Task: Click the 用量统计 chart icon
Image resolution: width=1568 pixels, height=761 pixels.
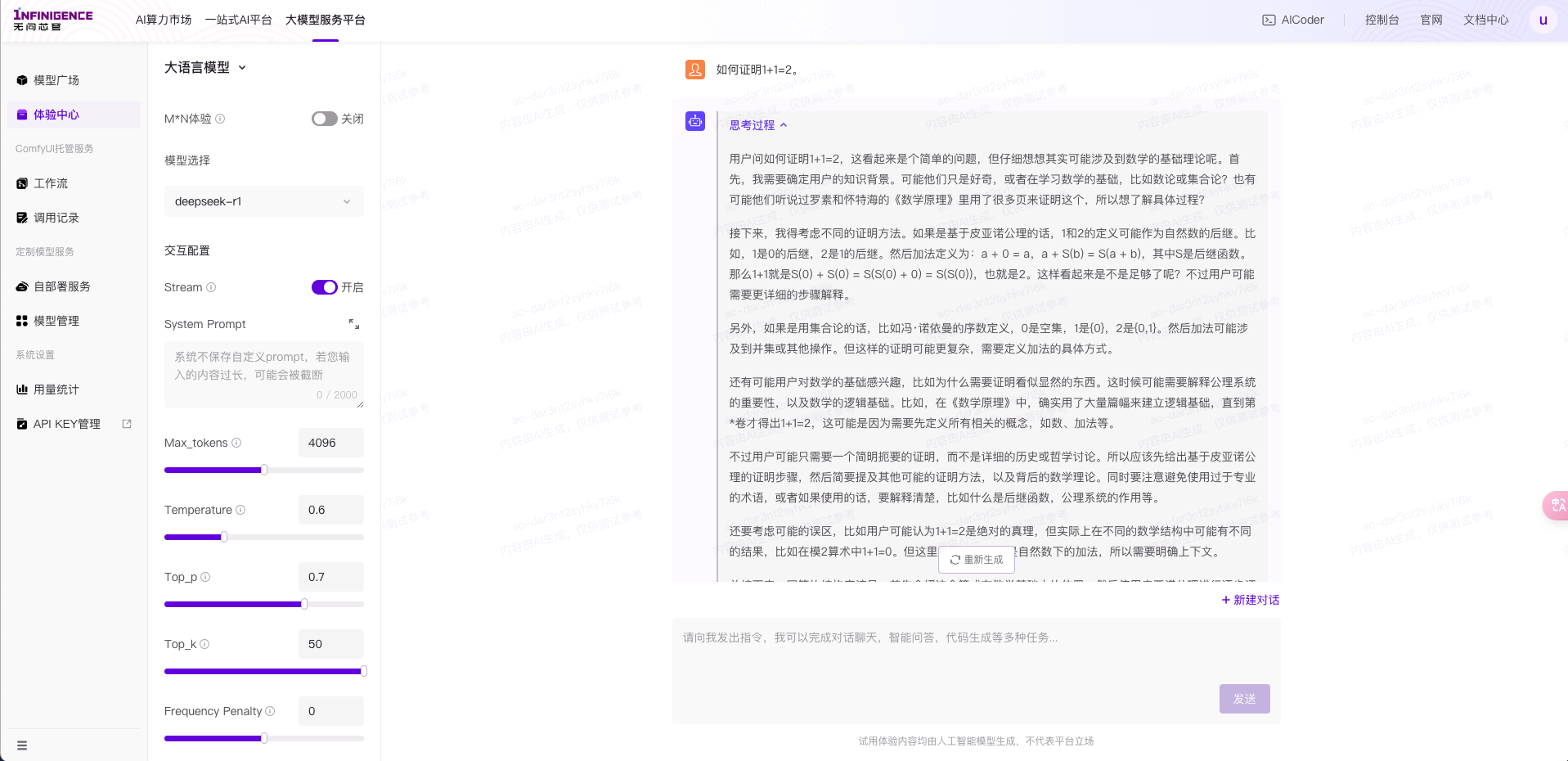Action: click(22, 390)
